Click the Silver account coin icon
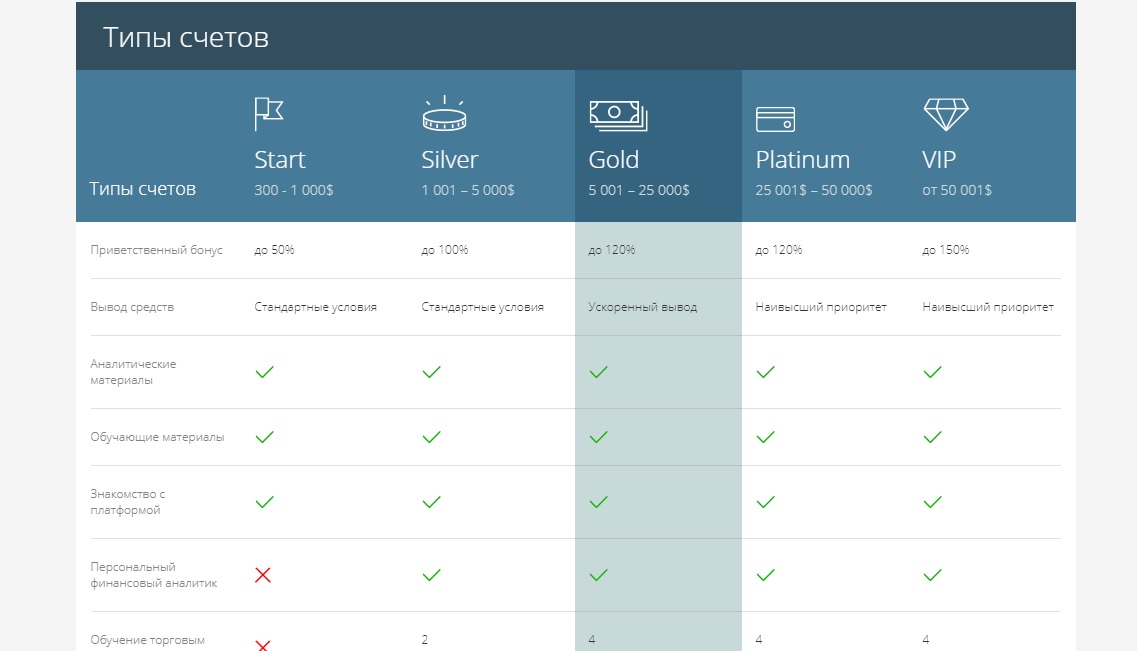 tap(445, 113)
